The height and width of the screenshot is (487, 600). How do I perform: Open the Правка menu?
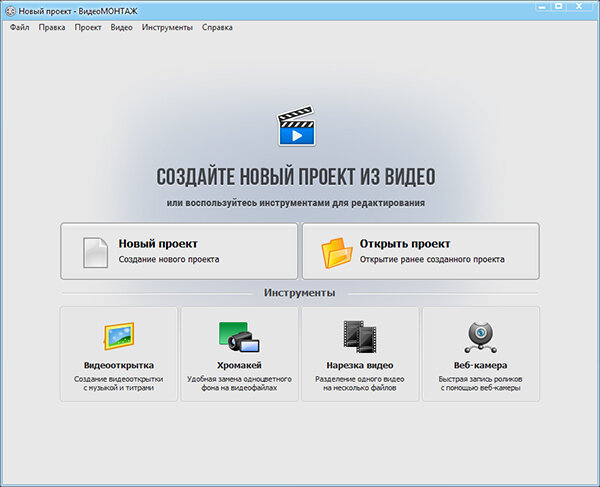[52, 28]
